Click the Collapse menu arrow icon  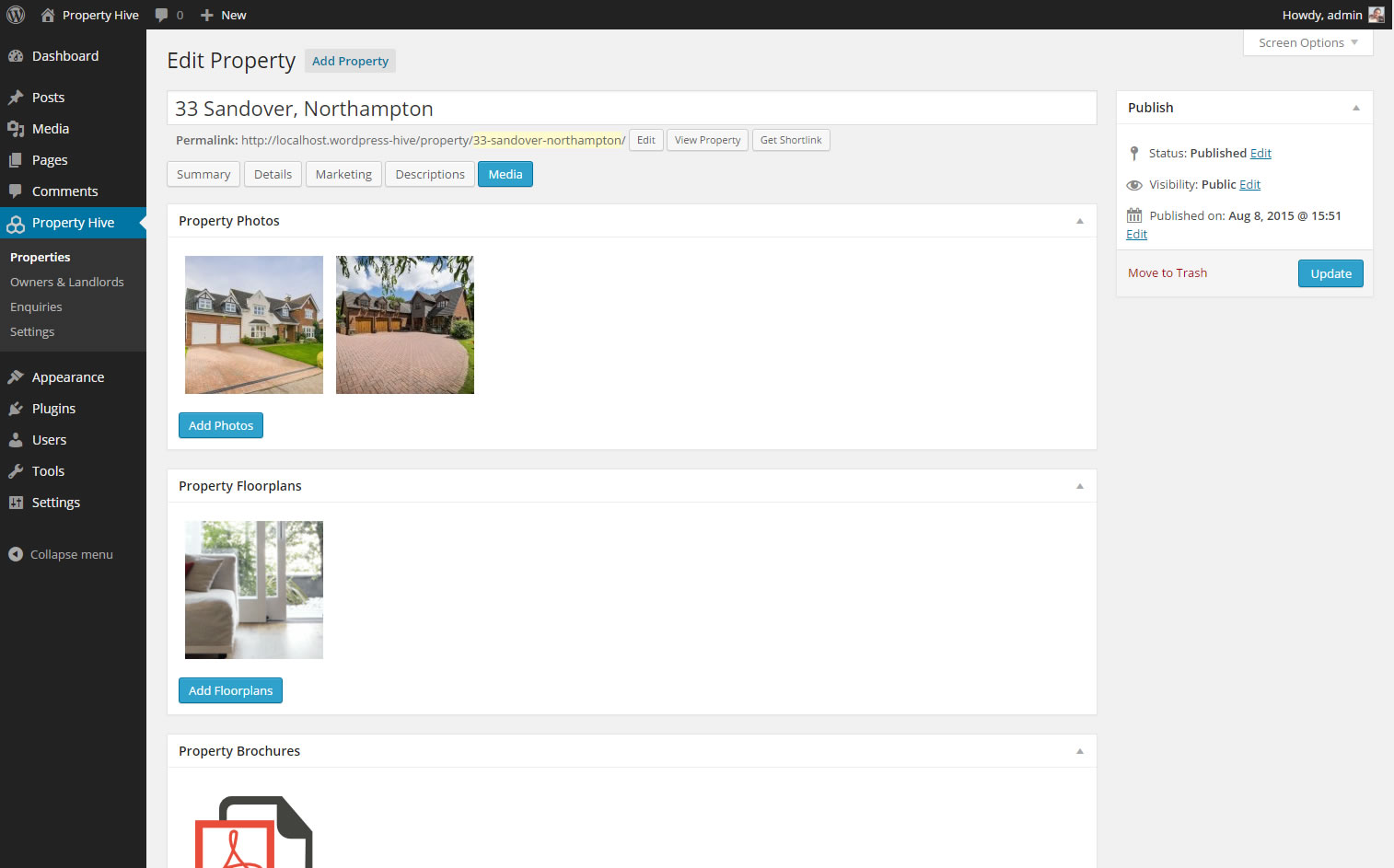click(16, 554)
